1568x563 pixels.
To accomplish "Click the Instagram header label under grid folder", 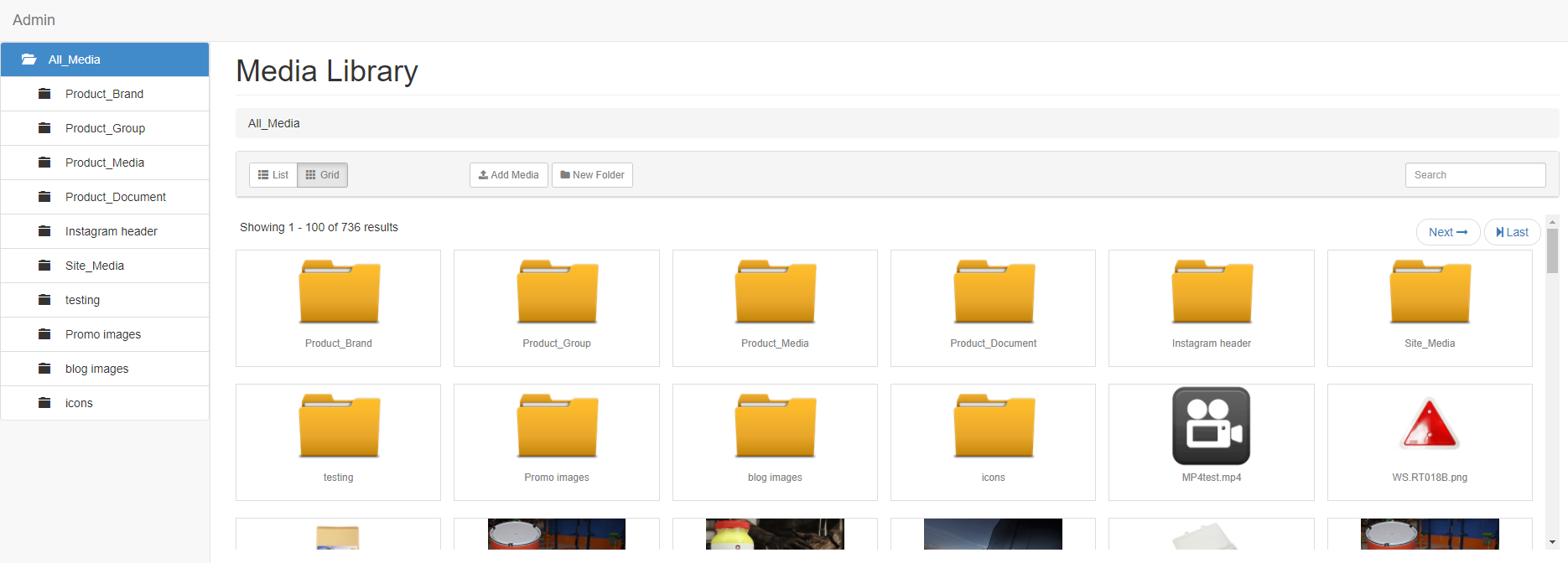I will point(1212,343).
